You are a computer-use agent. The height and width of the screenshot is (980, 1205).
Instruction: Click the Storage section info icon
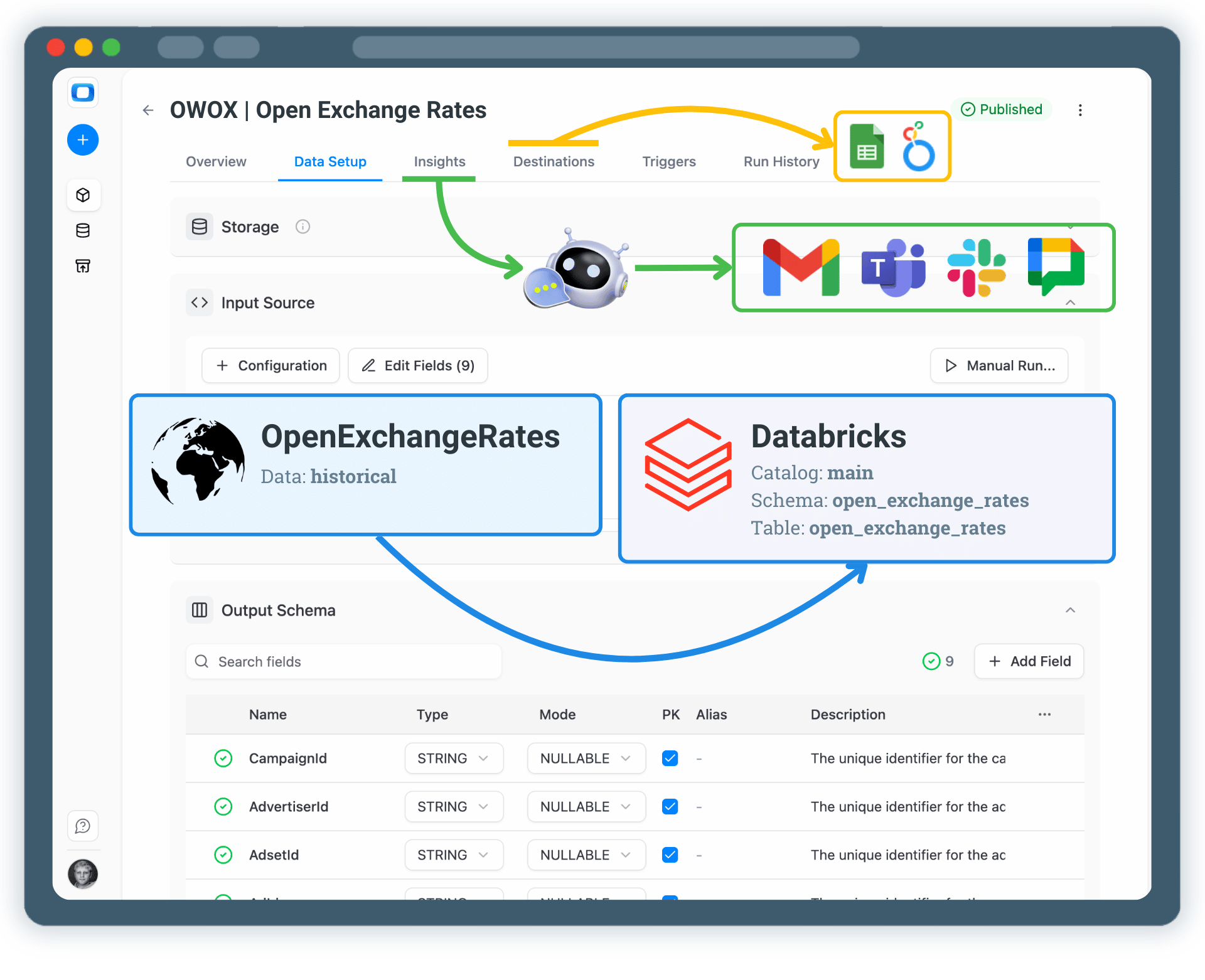click(x=303, y=226)
